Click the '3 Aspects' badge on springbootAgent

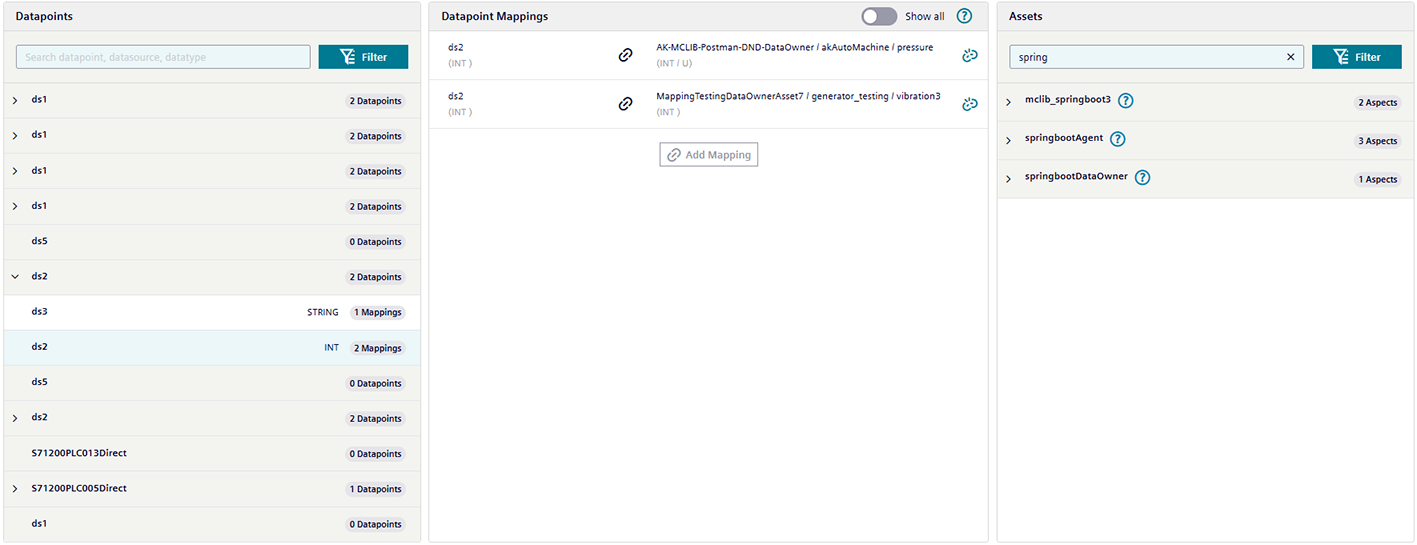point(1377,141)
